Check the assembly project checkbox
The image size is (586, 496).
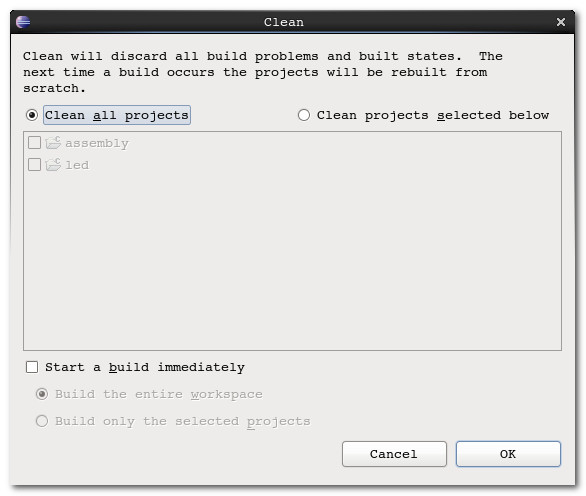tap(34, 142)
